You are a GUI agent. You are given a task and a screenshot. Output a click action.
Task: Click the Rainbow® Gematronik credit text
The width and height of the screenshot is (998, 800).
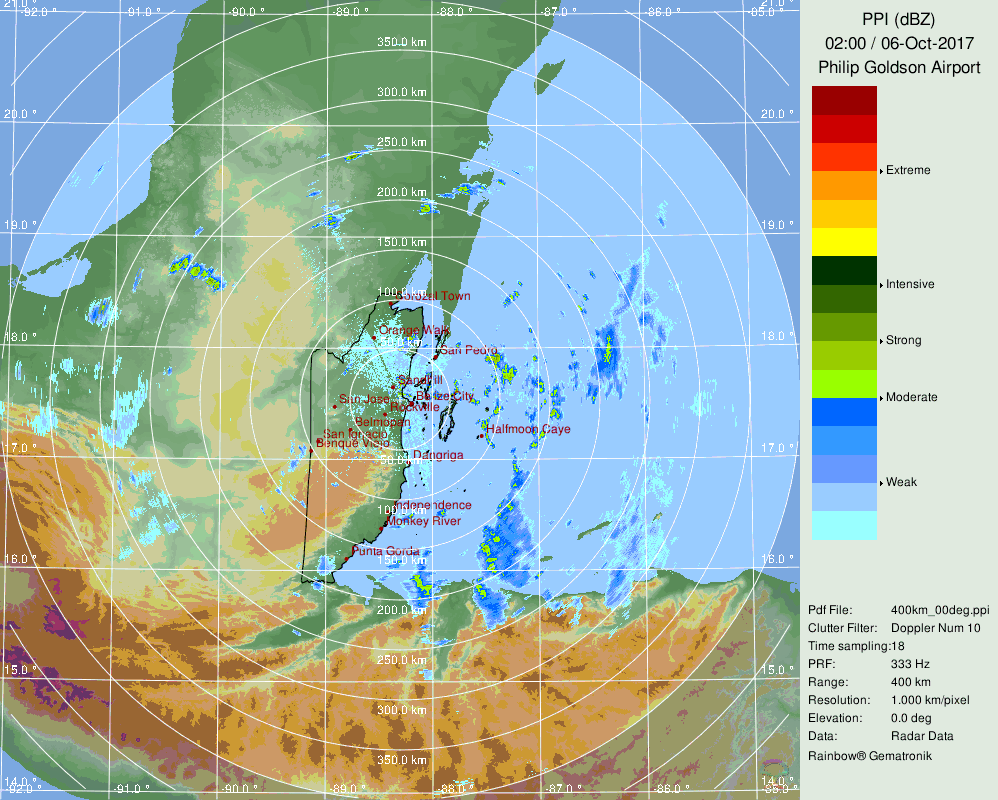870,755
